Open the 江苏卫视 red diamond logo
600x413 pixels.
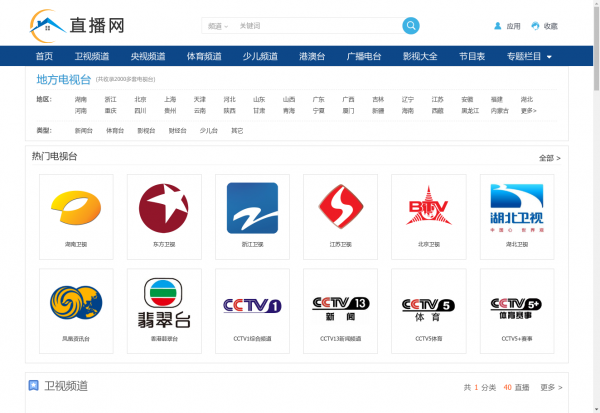pos(341,207)
